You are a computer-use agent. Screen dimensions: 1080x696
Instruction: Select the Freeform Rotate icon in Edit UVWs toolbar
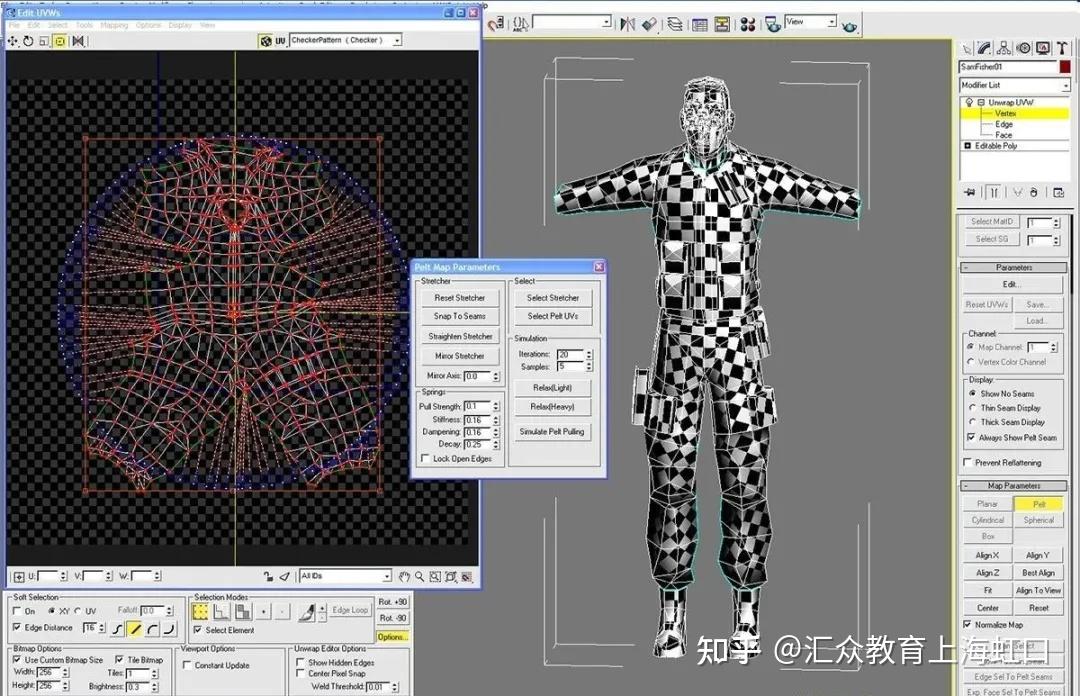tap(29, 41)
